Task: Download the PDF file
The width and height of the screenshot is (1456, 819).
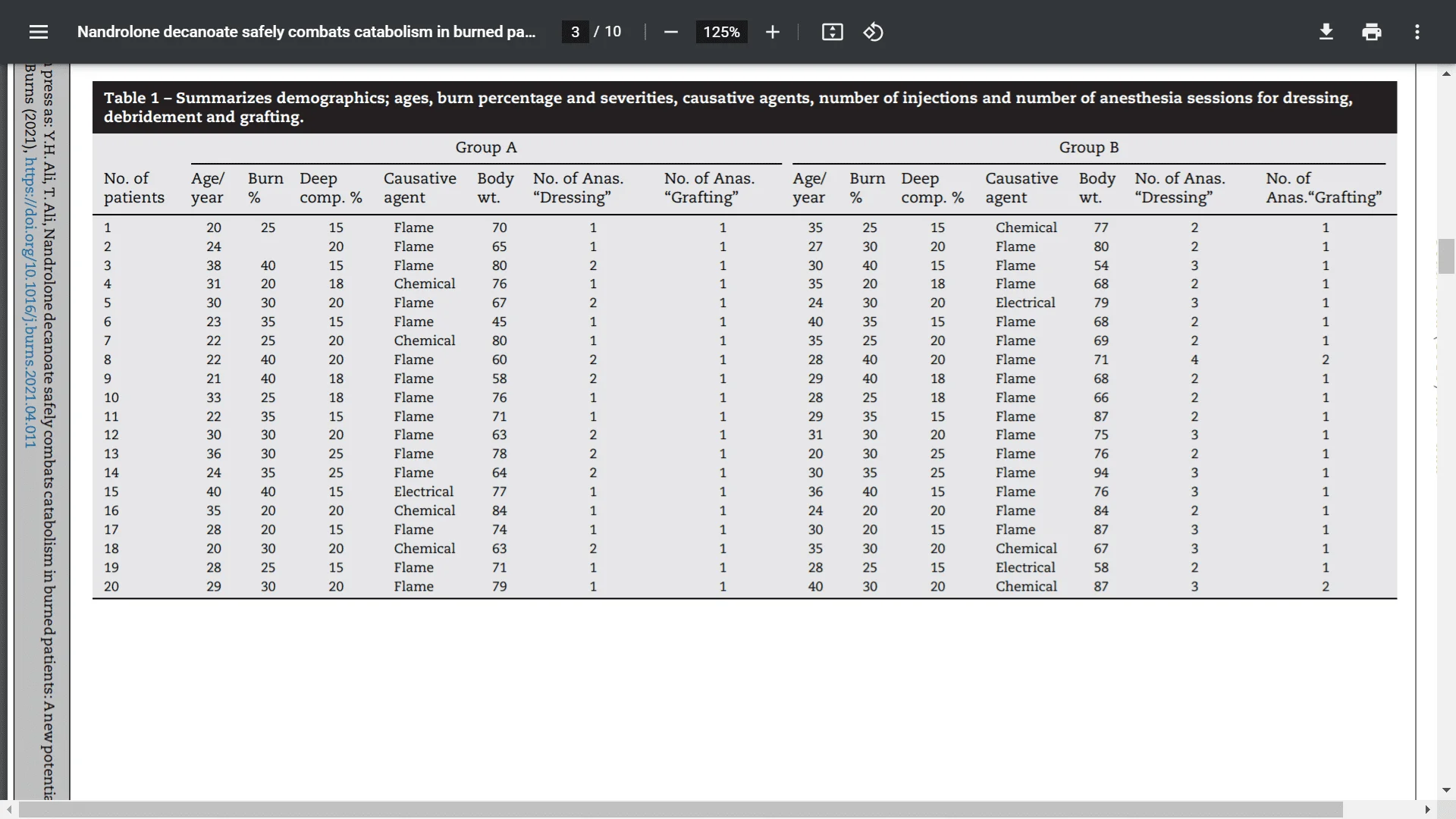Action: pyautogui.click(x=1326, y=32)
